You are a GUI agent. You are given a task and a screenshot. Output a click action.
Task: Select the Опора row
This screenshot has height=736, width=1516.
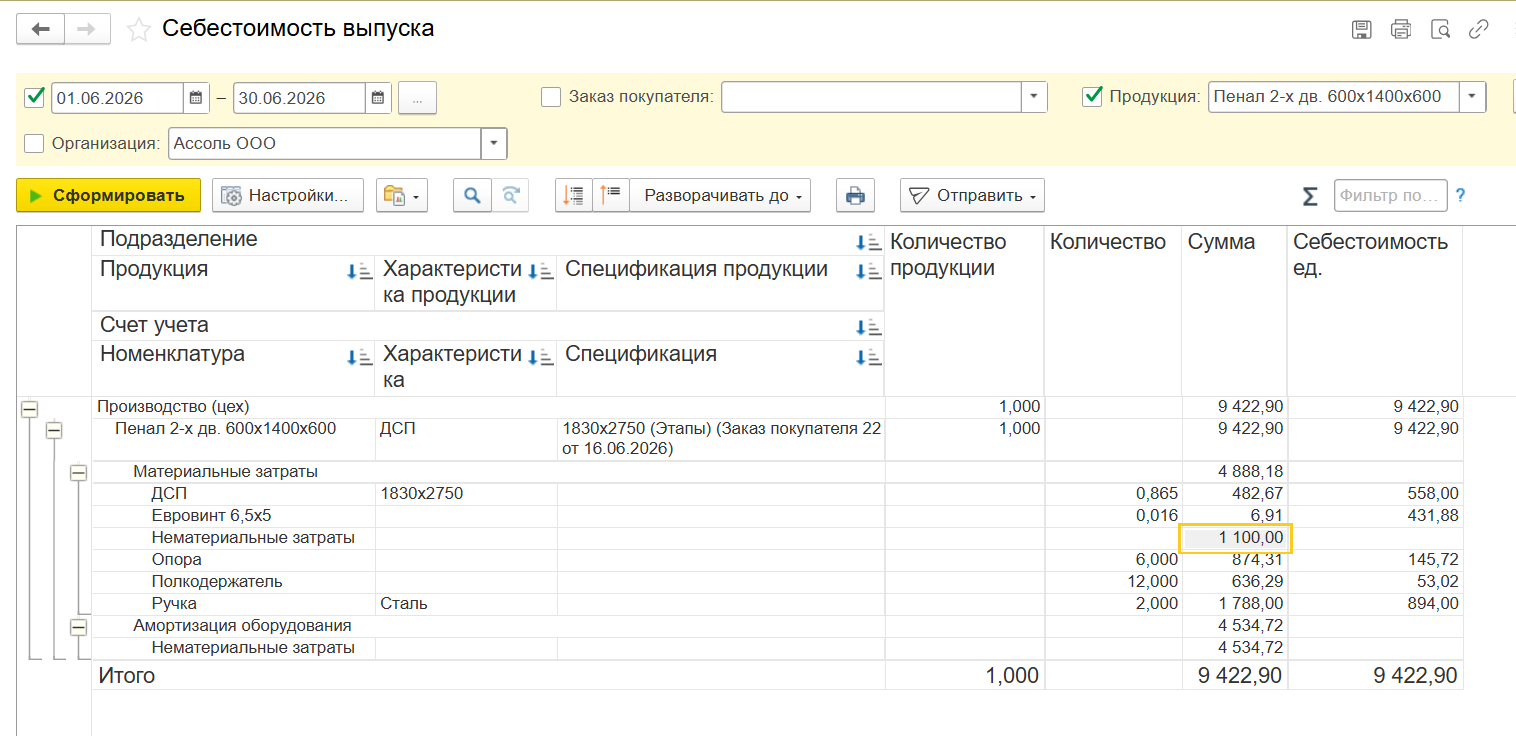point(777,560)
